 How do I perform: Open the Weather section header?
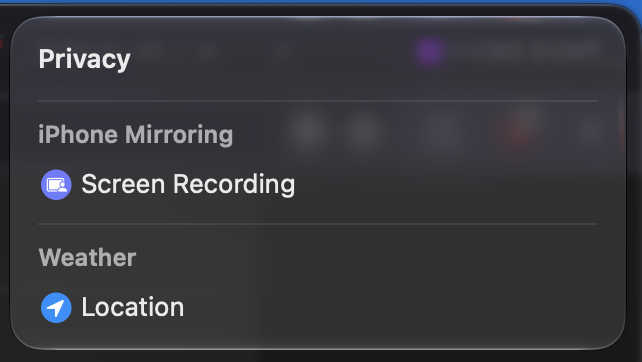(x=87, y=258)
